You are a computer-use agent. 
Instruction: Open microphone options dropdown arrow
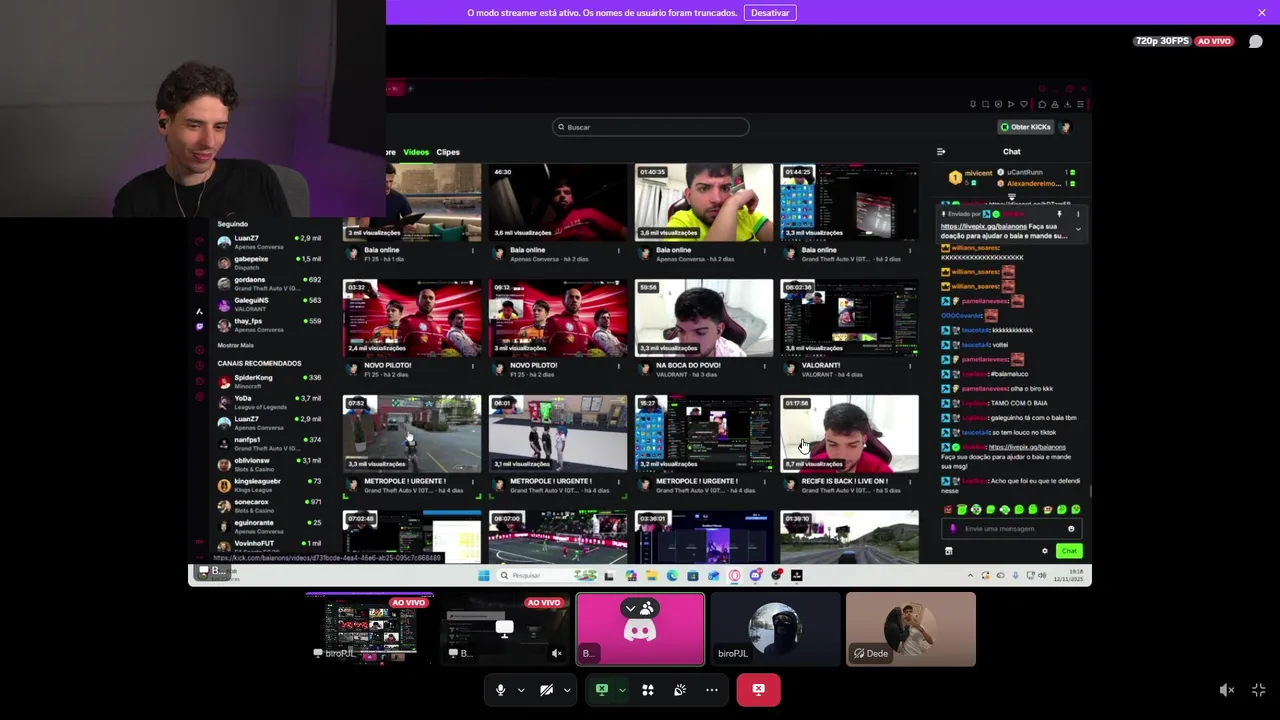(x=521, y=690)
